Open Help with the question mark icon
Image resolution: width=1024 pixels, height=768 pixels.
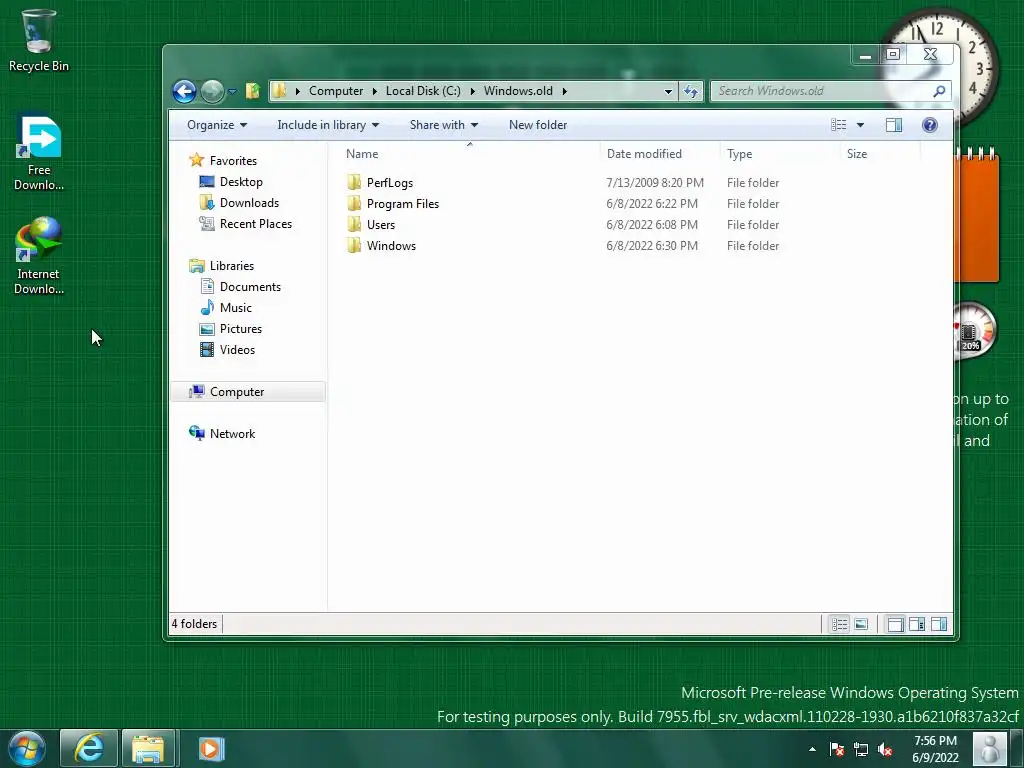click(930, 125)
